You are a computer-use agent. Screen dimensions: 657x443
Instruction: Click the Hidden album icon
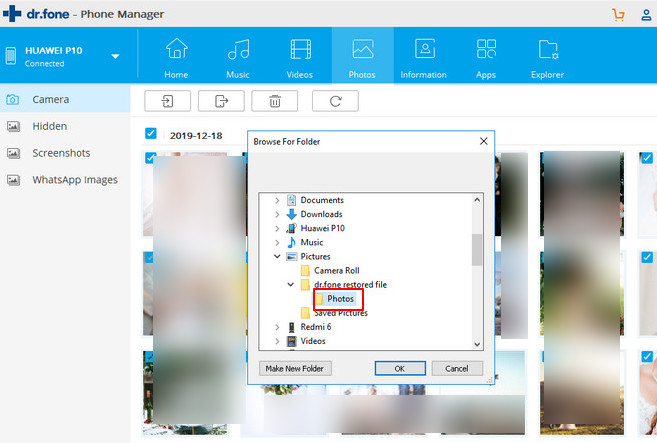click(13, 126)
